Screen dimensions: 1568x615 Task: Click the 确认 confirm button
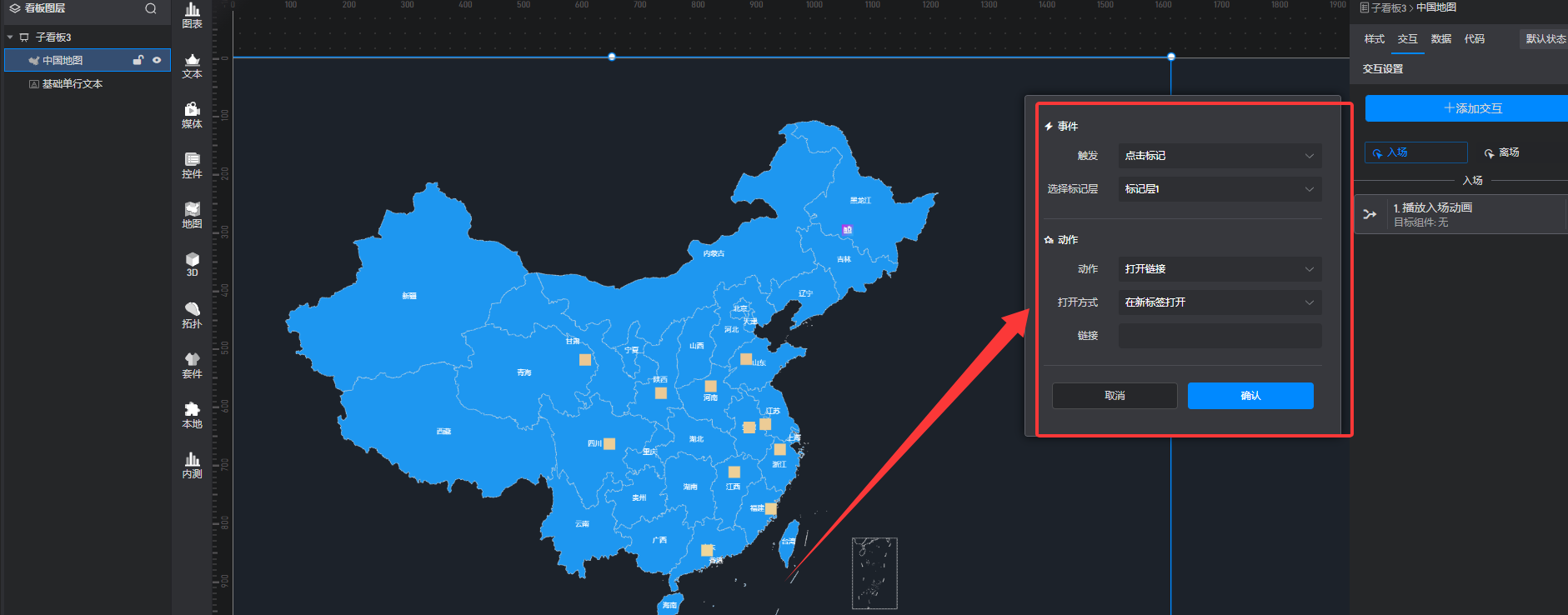[1250, 396]
